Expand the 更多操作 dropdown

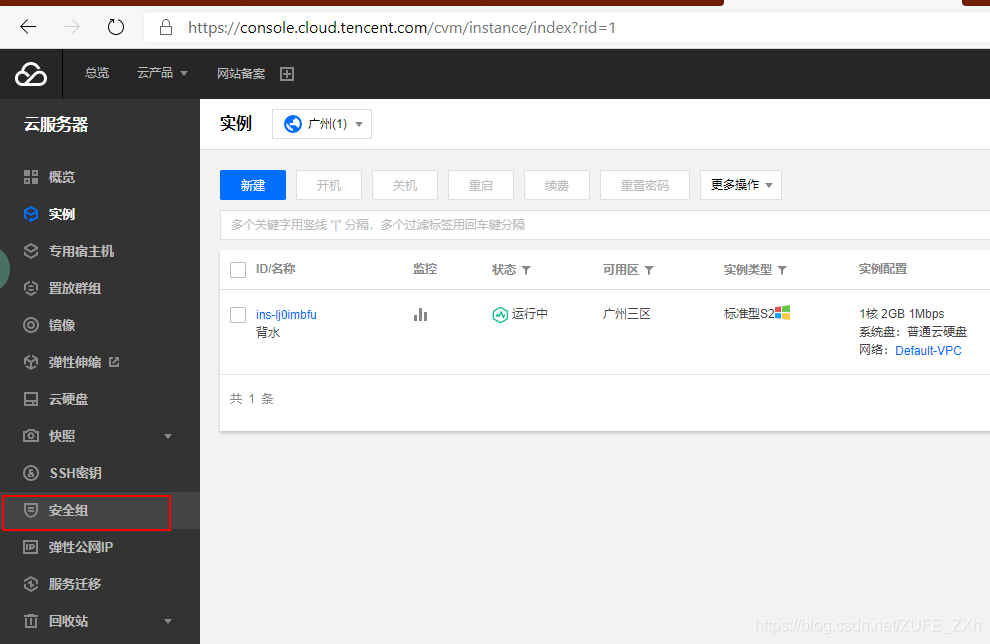click(741, 185)
